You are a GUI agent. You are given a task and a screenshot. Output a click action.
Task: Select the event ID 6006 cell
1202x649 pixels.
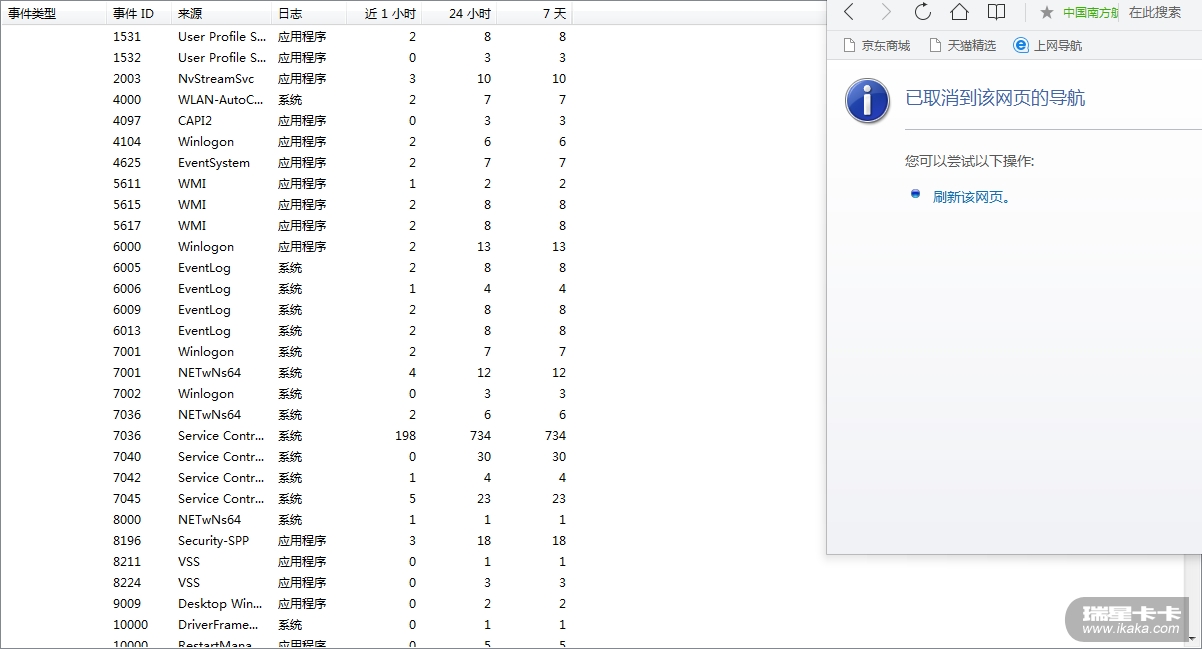[127, 288]
